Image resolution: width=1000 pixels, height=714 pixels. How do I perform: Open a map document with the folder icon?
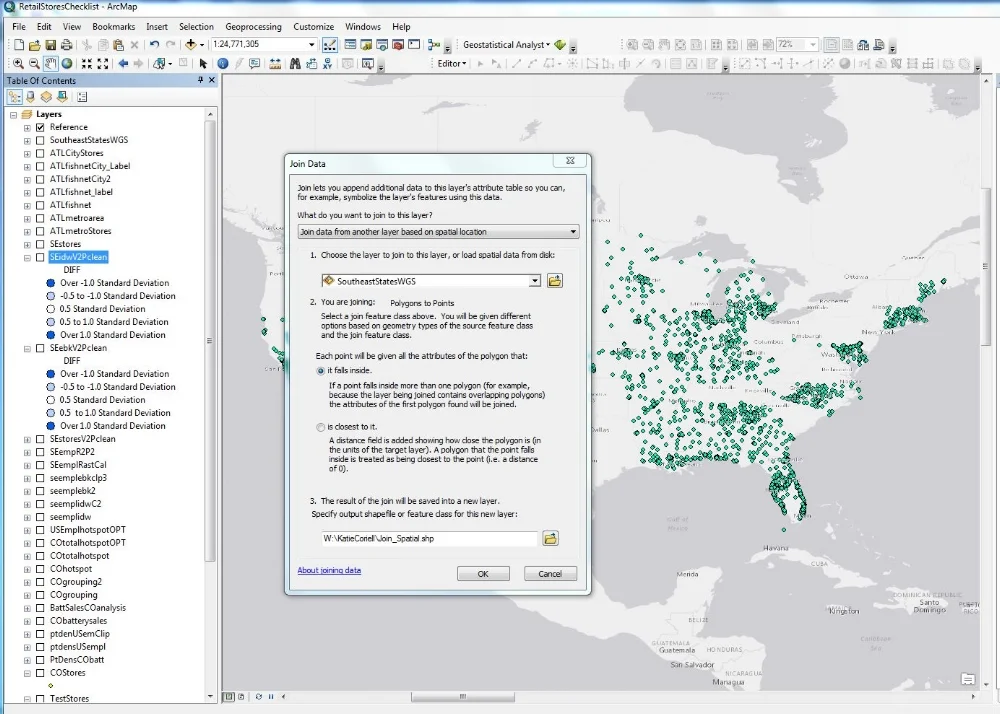34,45
